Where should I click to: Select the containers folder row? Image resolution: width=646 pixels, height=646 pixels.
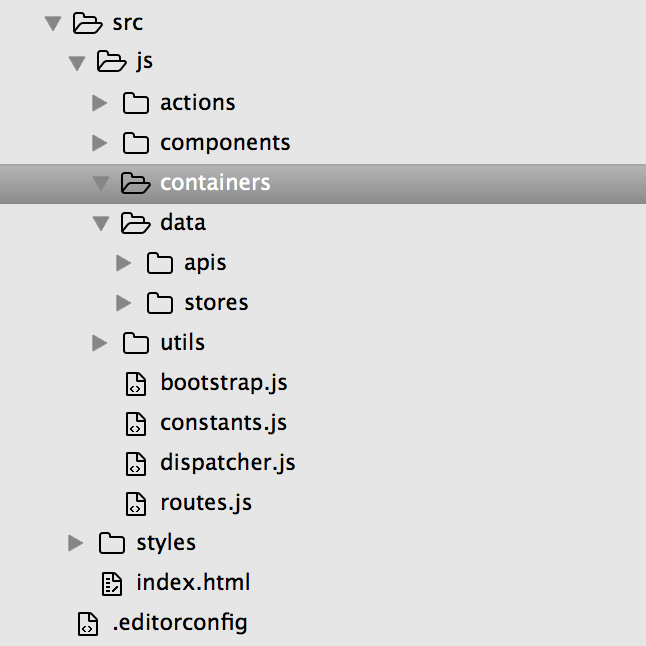323,184
